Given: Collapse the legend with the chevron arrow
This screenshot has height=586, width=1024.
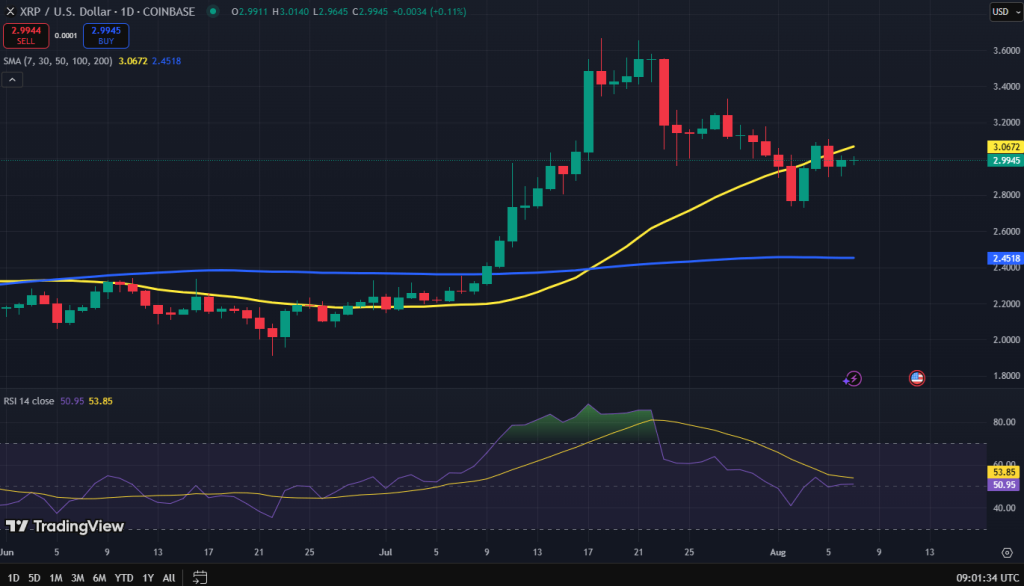Looking at the screenshot, I should tap(12, 79).
